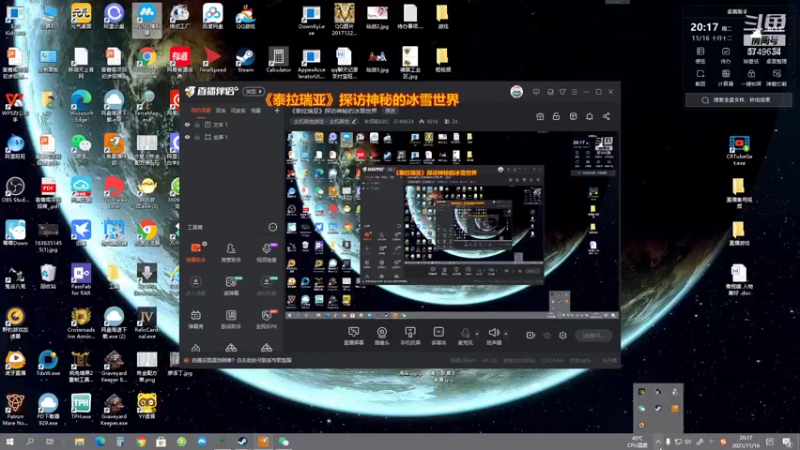Open WeChat from the taskbar
This screenshot has height=450, width=800.
[x=284, y=441]
